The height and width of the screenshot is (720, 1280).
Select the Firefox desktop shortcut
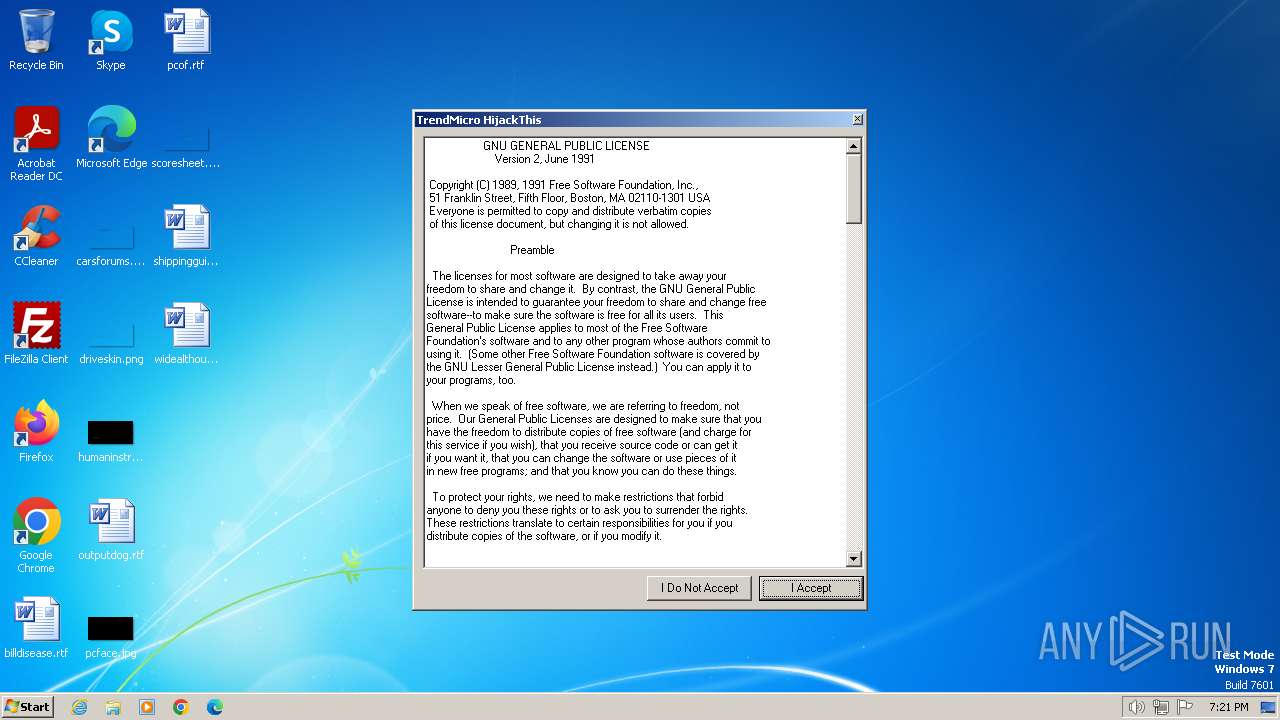point(36,432)
